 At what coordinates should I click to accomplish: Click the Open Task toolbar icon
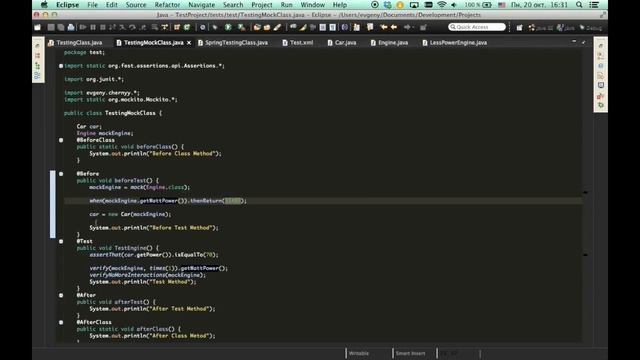click(267, 27)
